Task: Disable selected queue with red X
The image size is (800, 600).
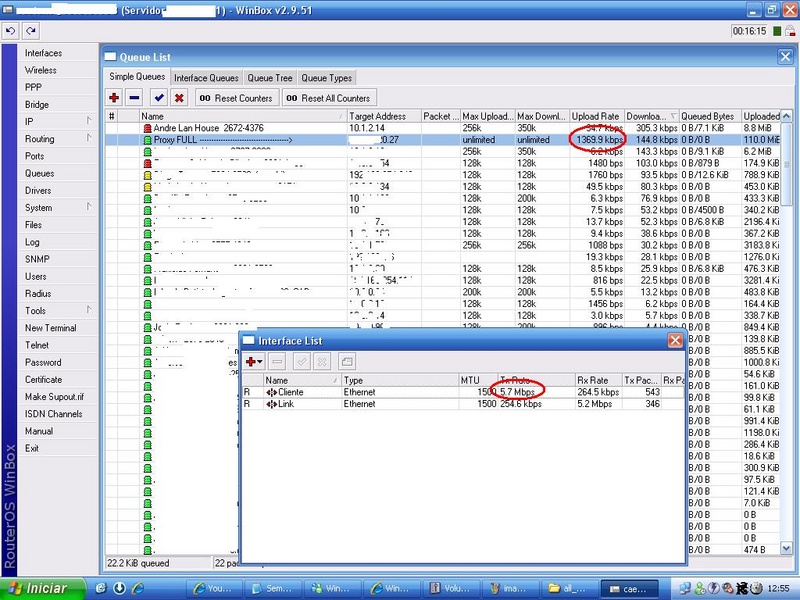Action: pyautogui.click(x=179, y=97)
